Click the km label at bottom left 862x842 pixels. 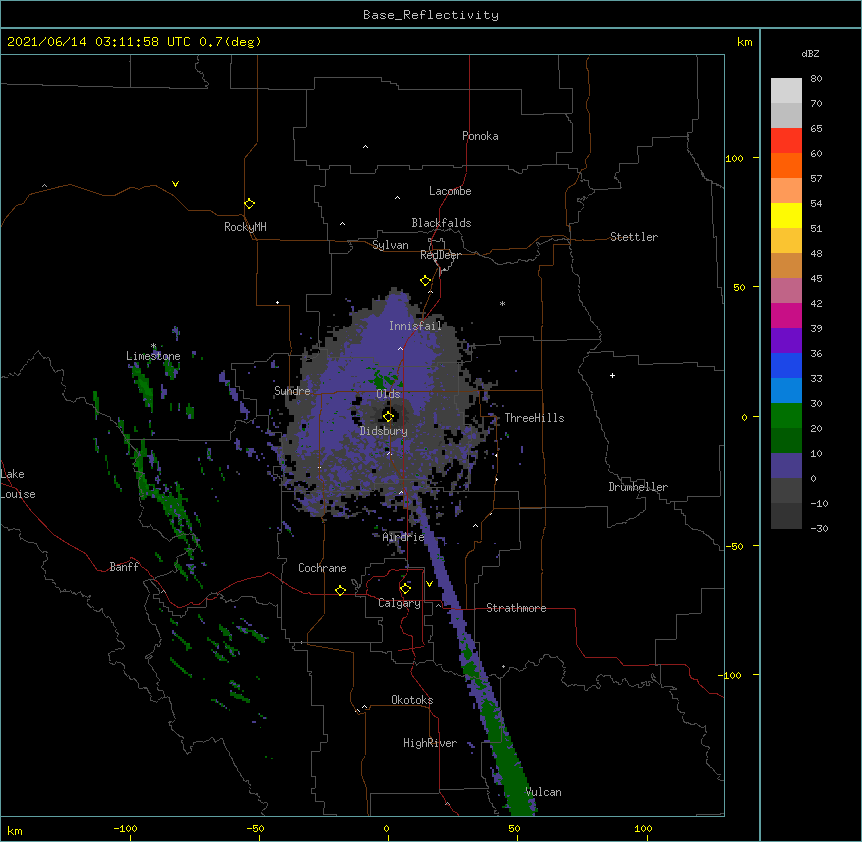coord(15,831)
